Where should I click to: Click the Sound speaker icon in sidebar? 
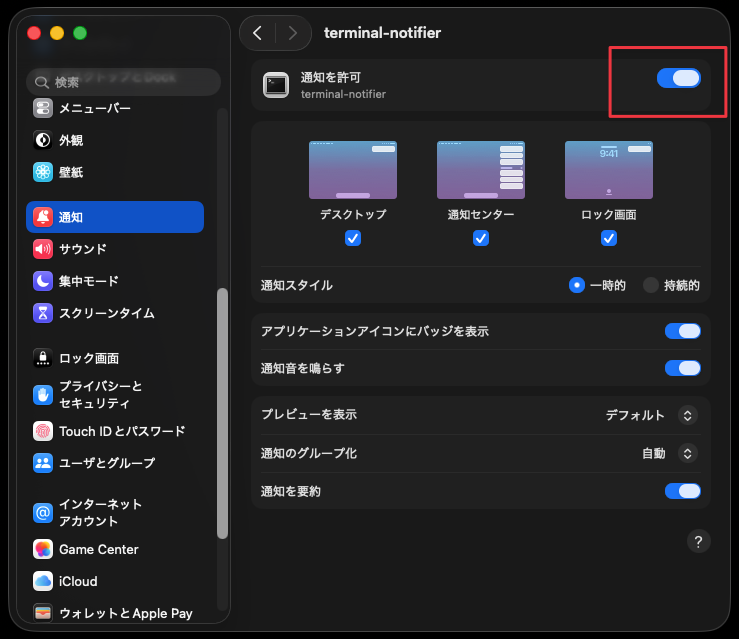pyautogui.click(x=43, y=249)
